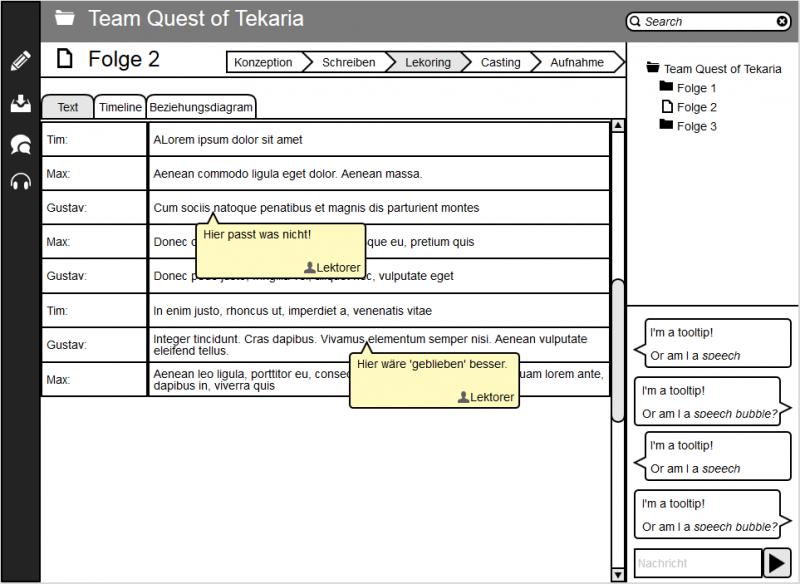Select the Casting workflow step
This screenshot has width=800, height=584.
tap(500, 62)
